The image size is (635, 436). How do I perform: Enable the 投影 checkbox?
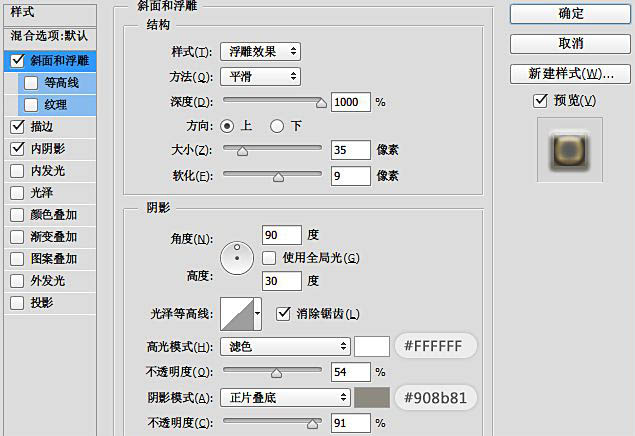click(x=17, y=303)
